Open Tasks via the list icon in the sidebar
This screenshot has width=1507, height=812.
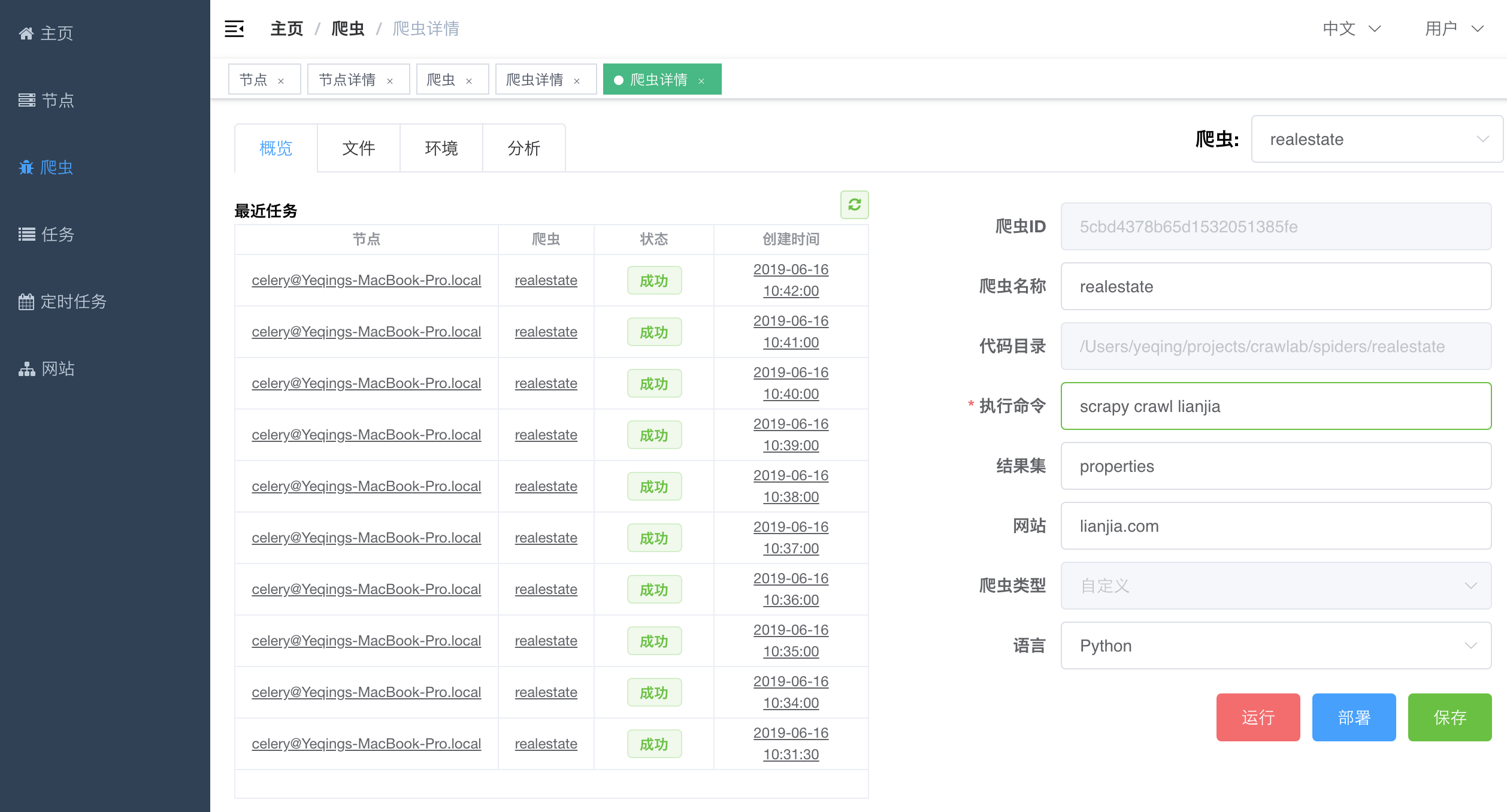pos(26,234)
